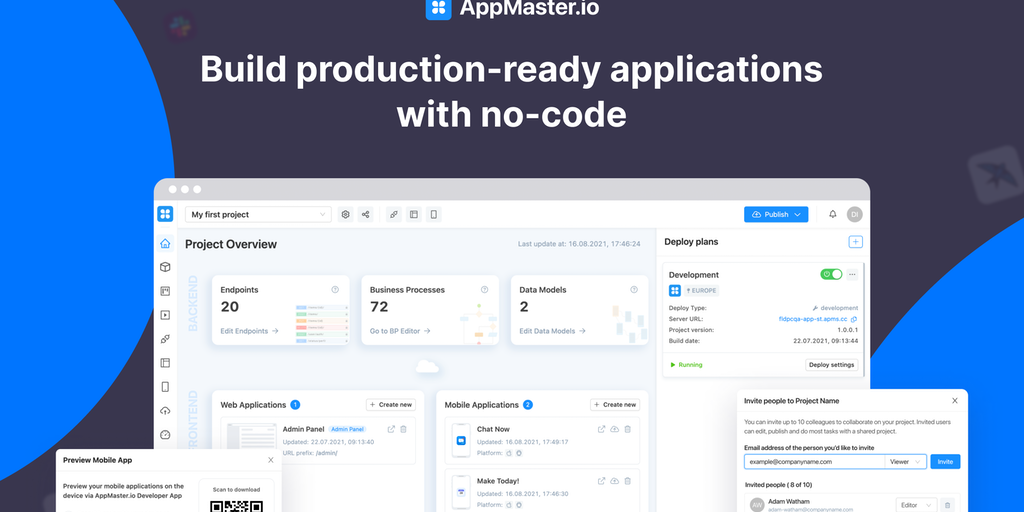Open Chat Now app in new window
1024x512 pixels.
coord(601,429)
